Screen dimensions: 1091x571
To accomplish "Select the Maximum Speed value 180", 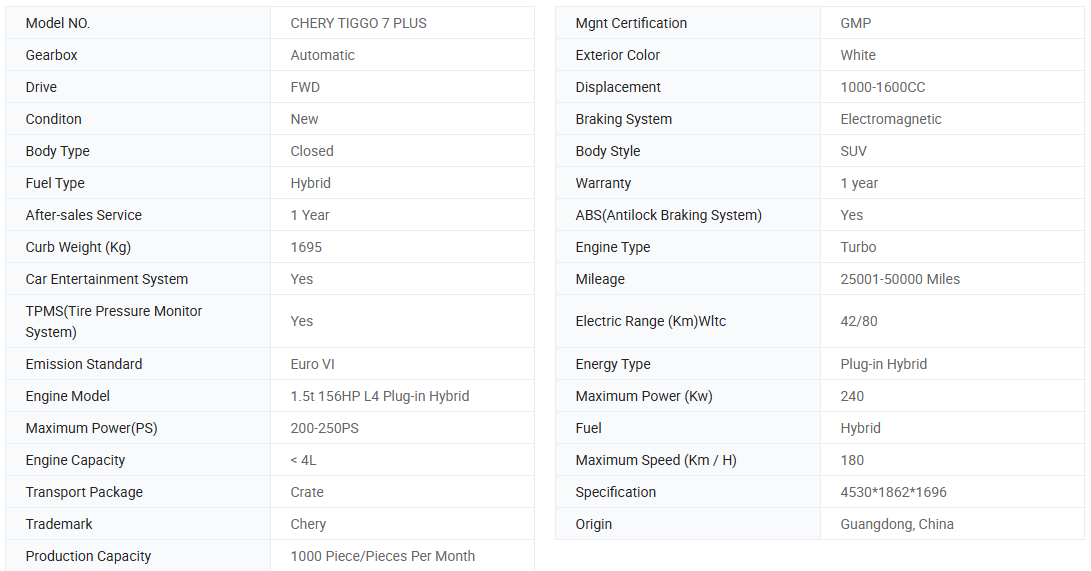I will [852, 460].
